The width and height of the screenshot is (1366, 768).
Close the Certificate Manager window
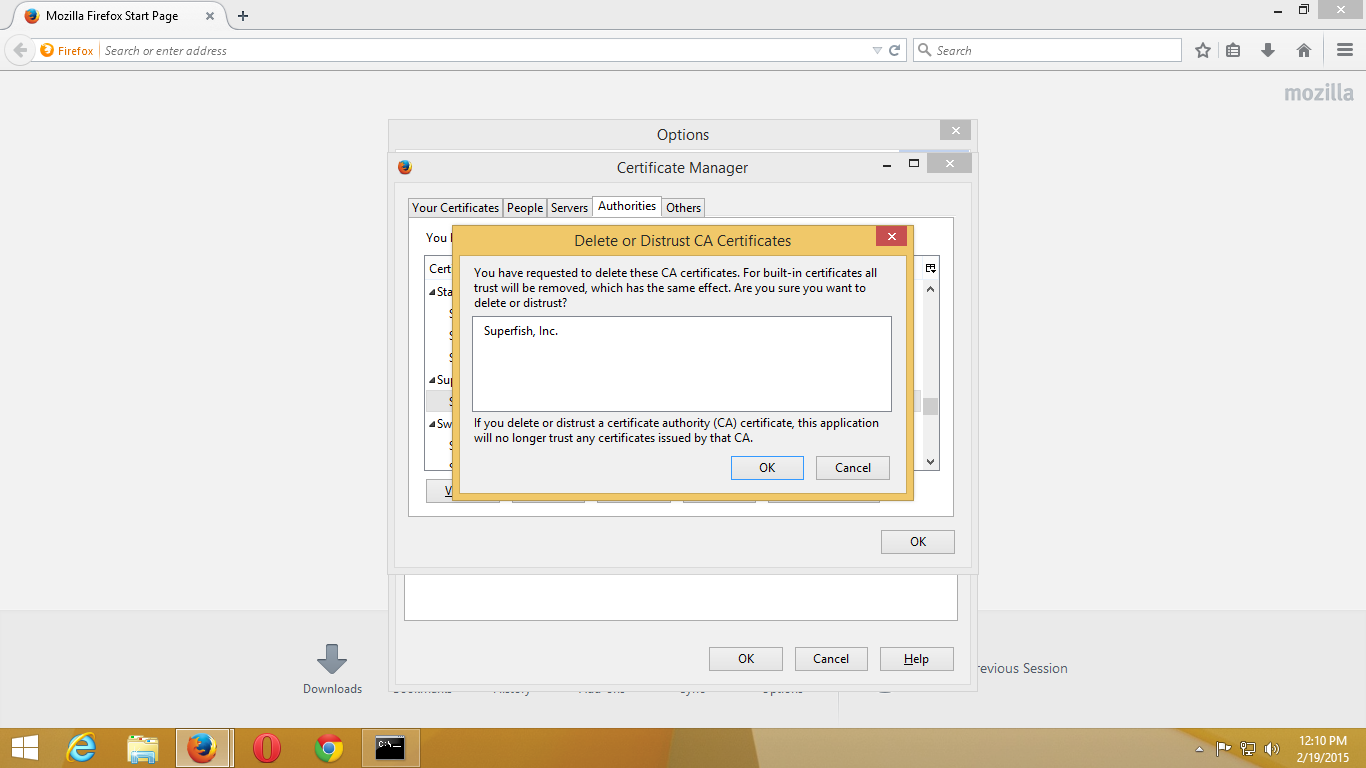click(x=949, y=163)
